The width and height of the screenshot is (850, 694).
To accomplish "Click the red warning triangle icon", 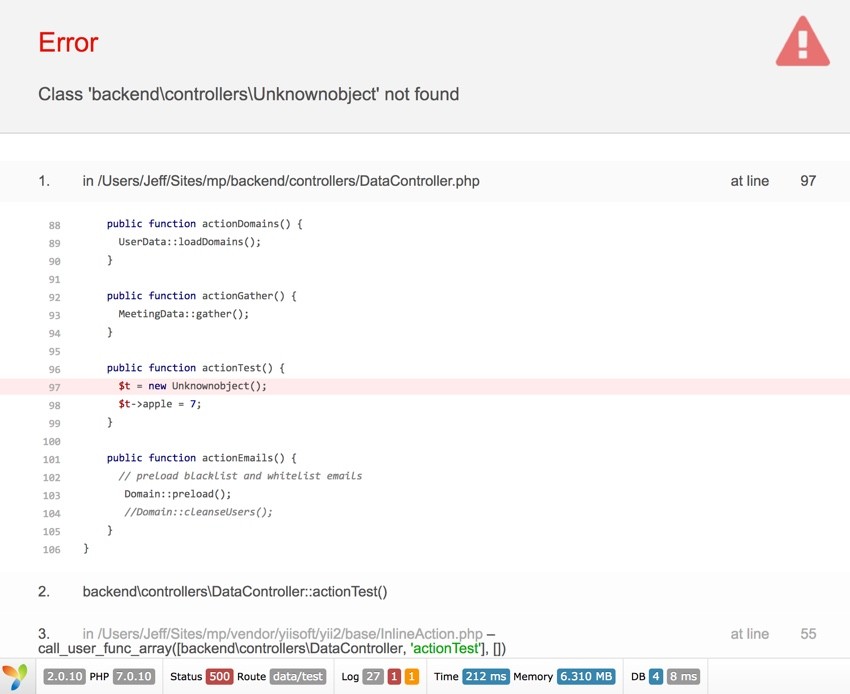I will click(802, 42).
